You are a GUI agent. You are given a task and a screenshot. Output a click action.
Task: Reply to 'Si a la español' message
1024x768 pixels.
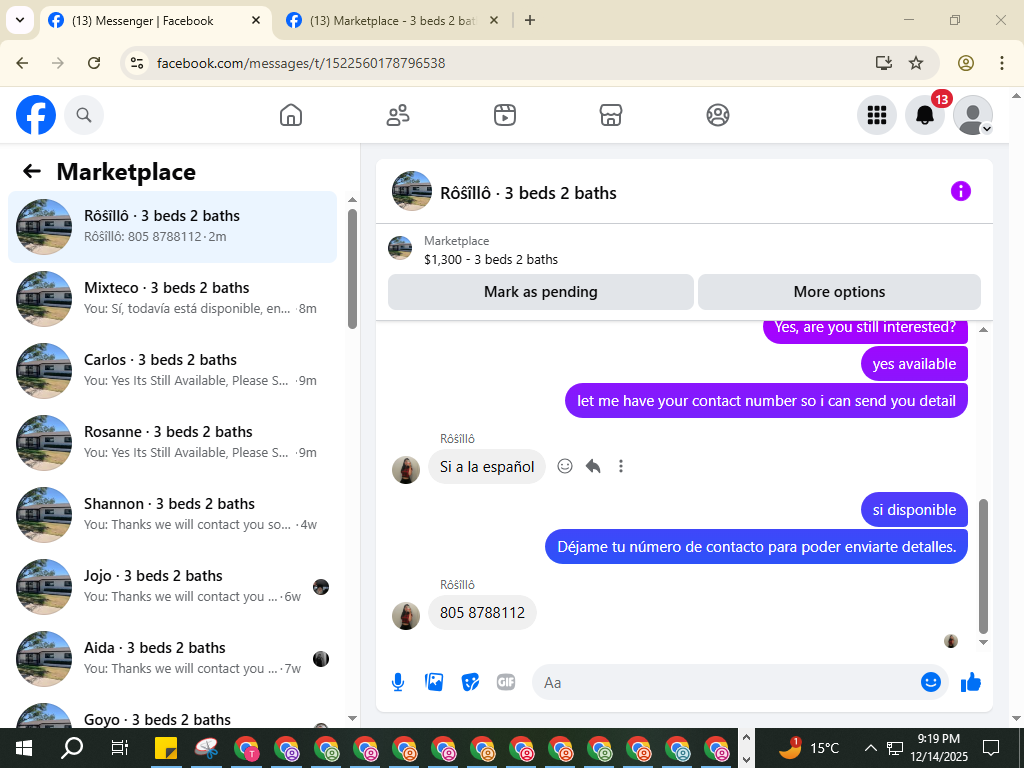point(593,466)
